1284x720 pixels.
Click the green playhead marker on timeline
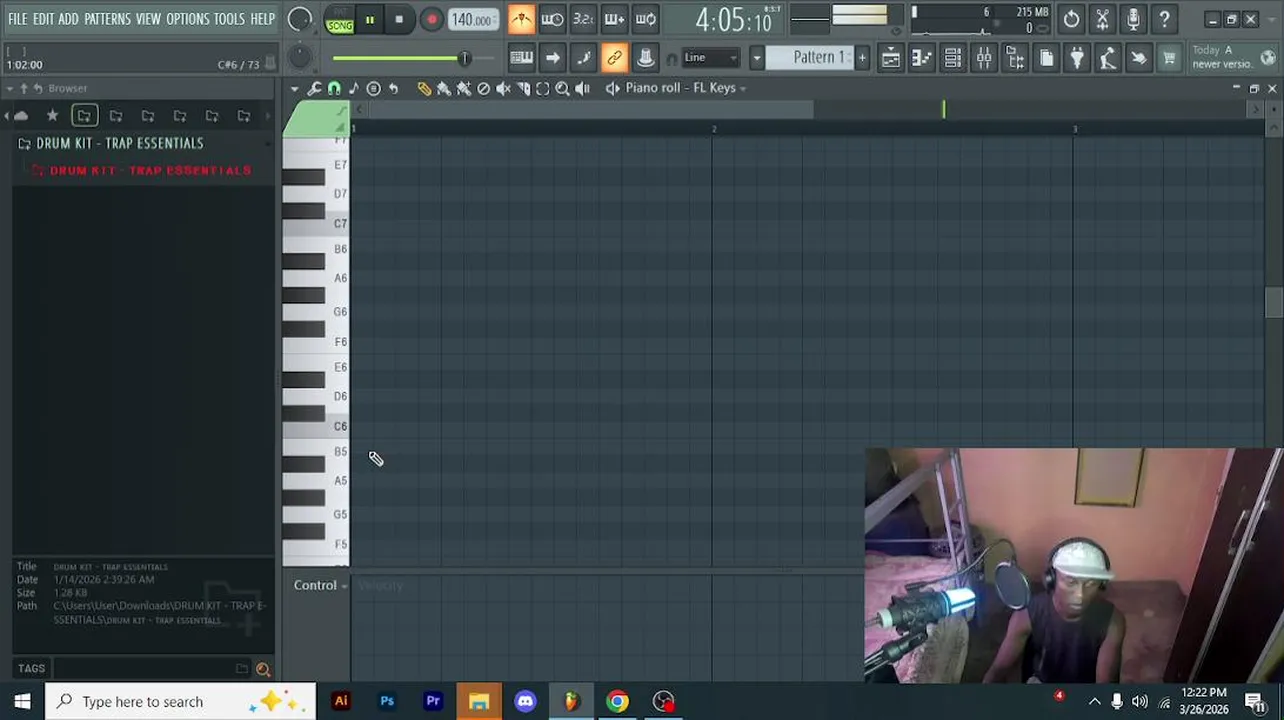(943, 110)
